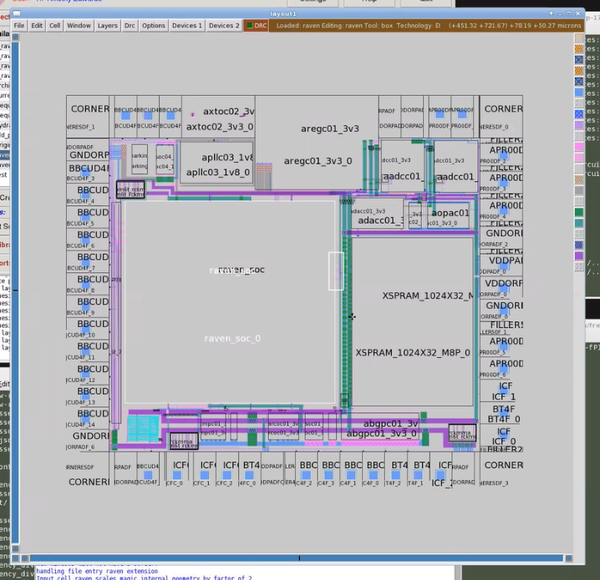This screenshot has height=580, width=600.
Task: Open the Cell menu
Action: coord(55,26)
